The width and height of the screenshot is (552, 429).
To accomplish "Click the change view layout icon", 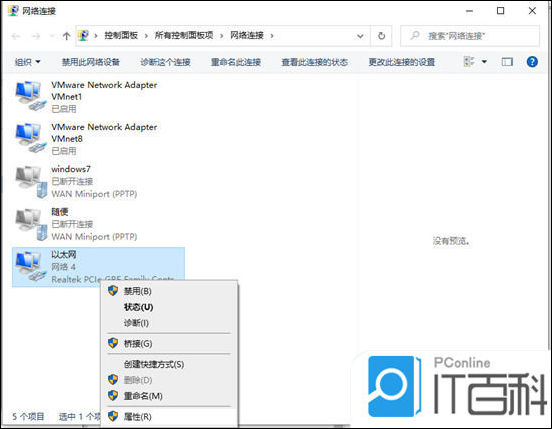I will tap(469, 62).
